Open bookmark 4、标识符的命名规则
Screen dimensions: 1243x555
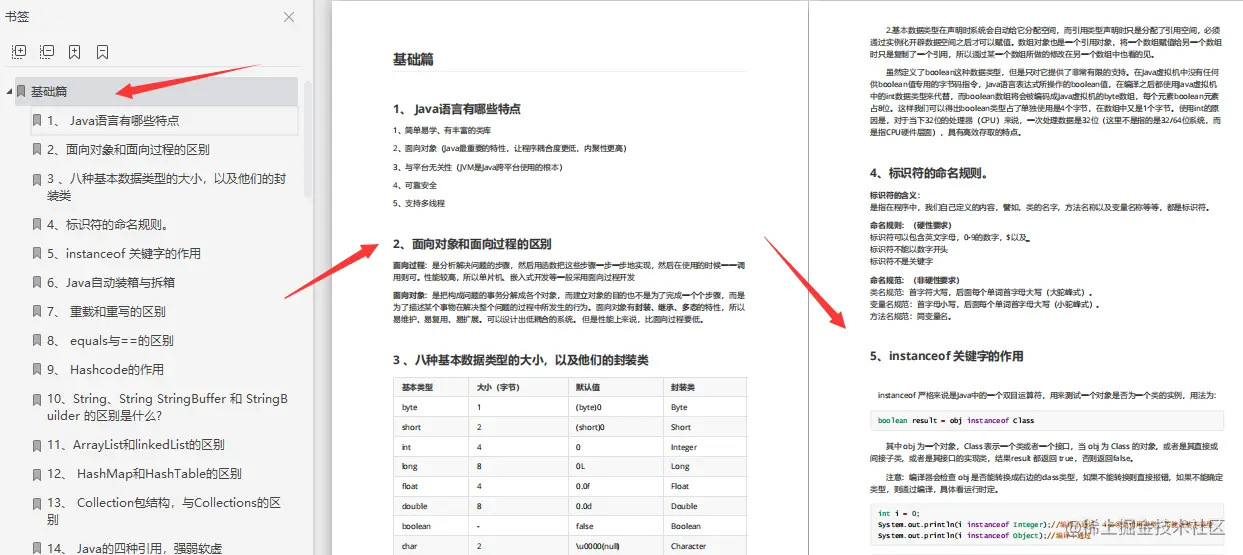[107, 225]
